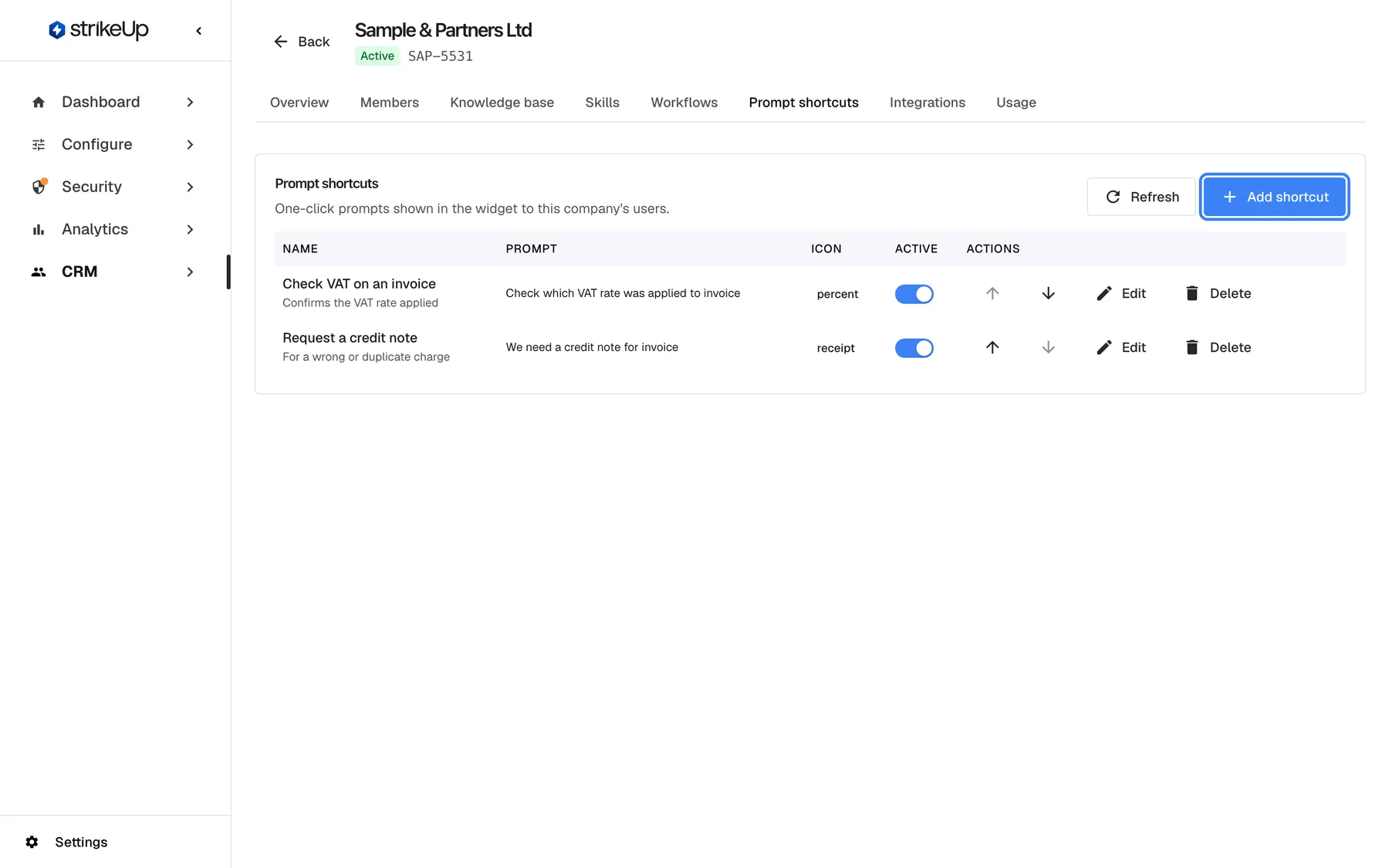This screenshot has width=1389, height=868.
Task: Expand the CRM menu chevron
Action: point(190,272)
